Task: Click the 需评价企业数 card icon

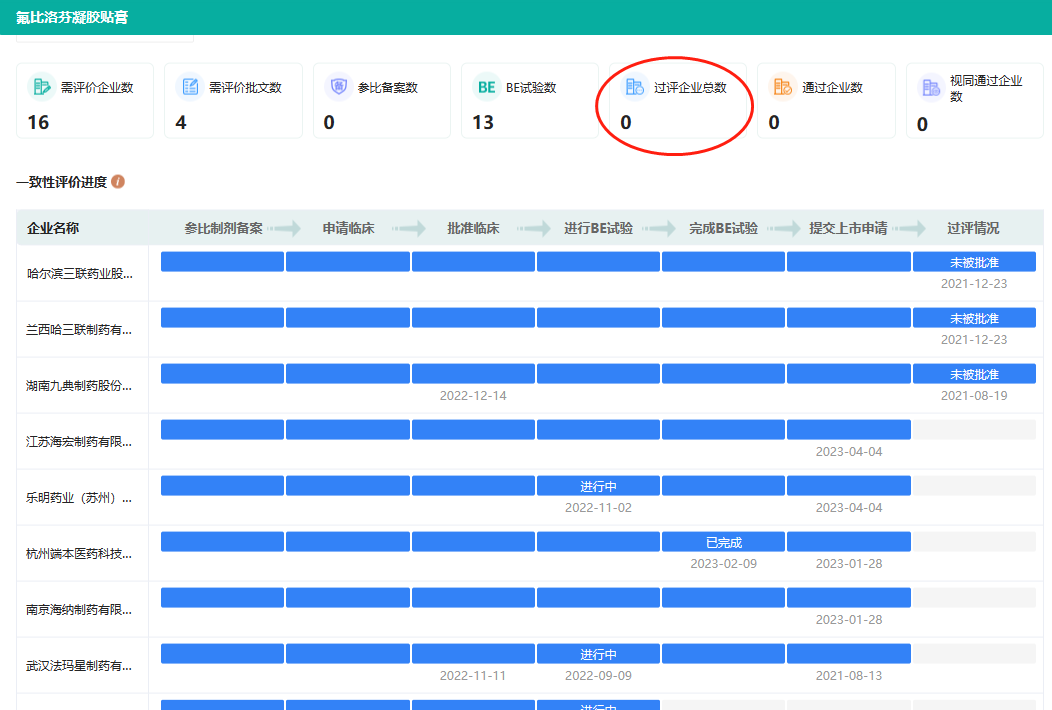Action: [41, 87]
